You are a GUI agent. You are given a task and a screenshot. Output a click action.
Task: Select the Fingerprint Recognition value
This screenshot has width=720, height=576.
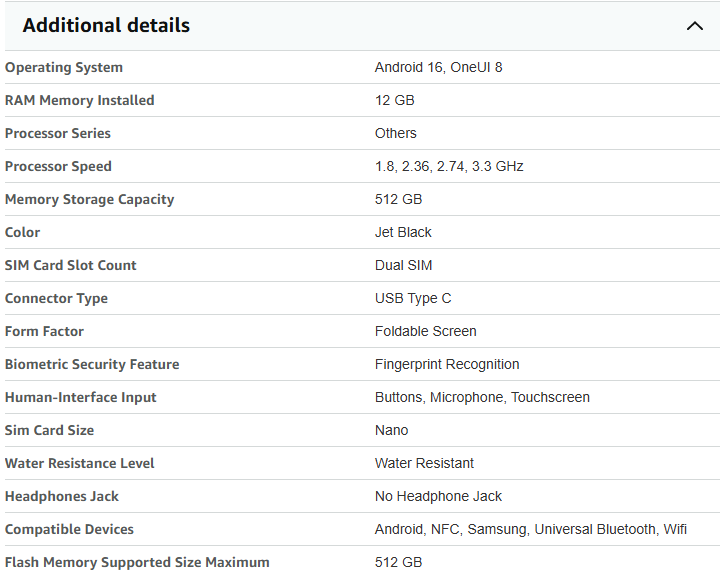click(447, 364)
